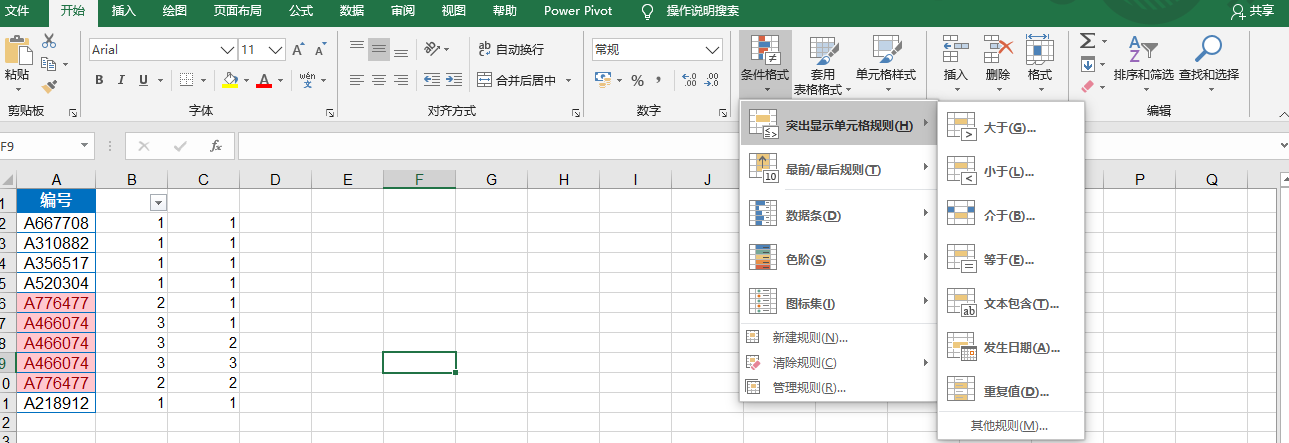
Task: Open the 套用表格格式 dropdown
Action: [x=823, y=66]
